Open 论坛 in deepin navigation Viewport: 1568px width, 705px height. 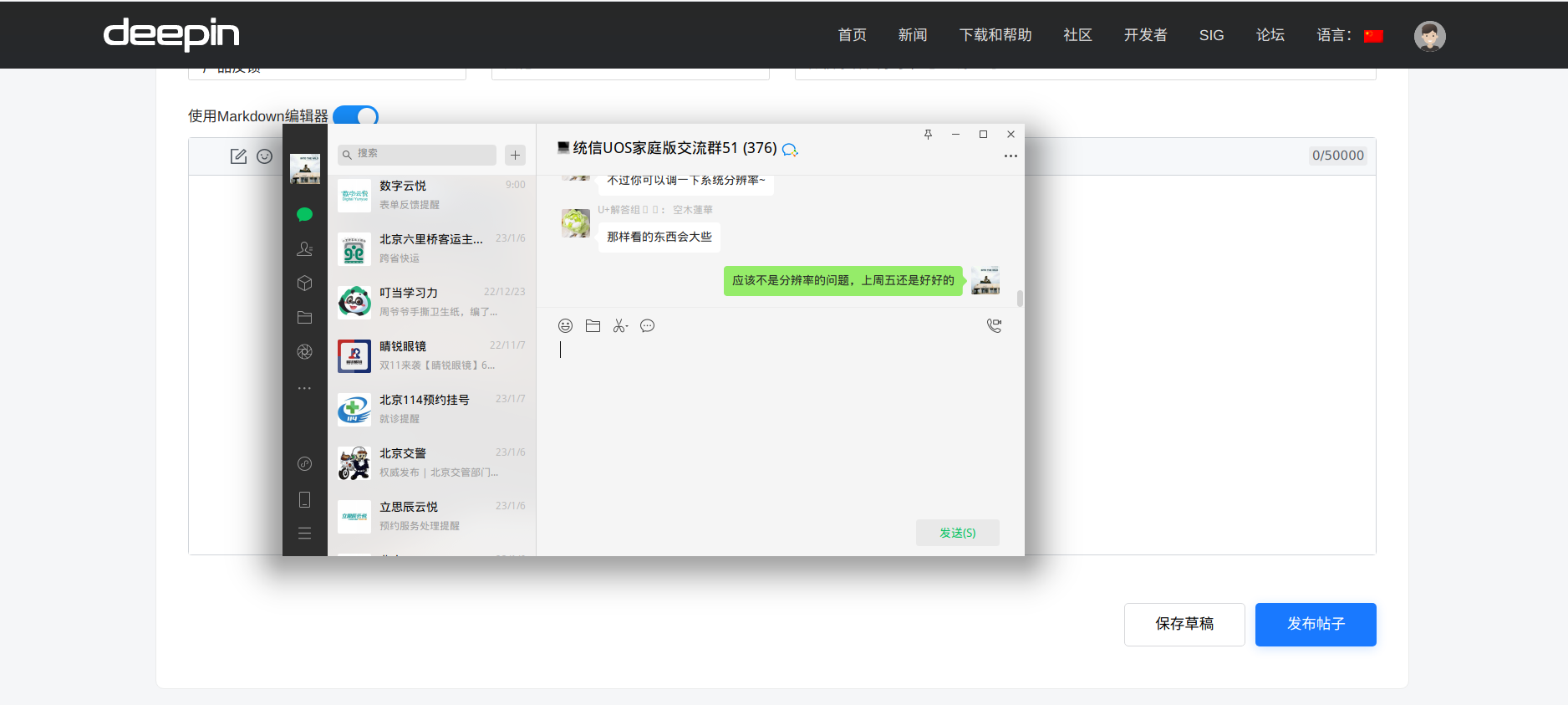coord(1270,35)
